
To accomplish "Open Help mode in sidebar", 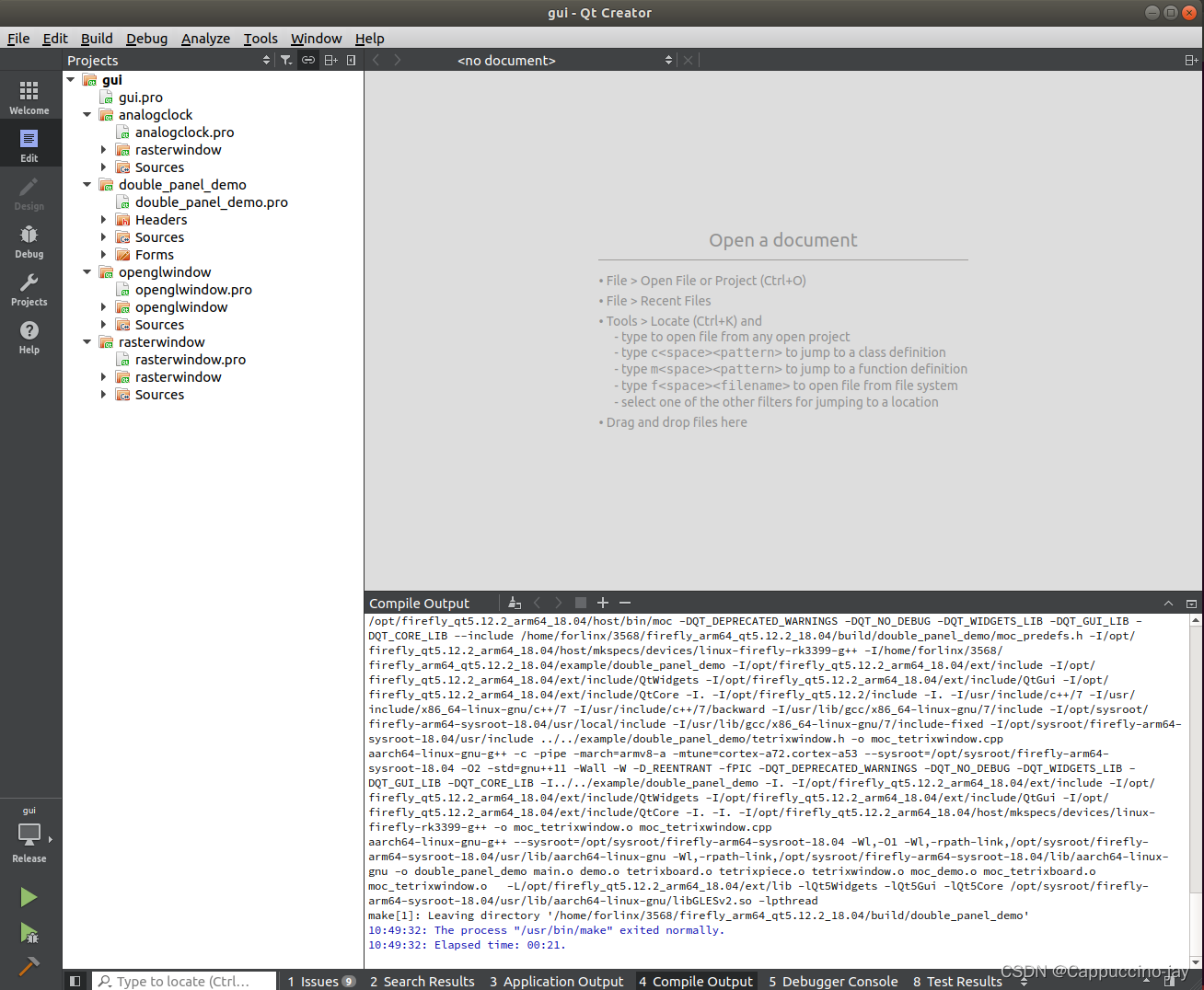I will (29, 337).
